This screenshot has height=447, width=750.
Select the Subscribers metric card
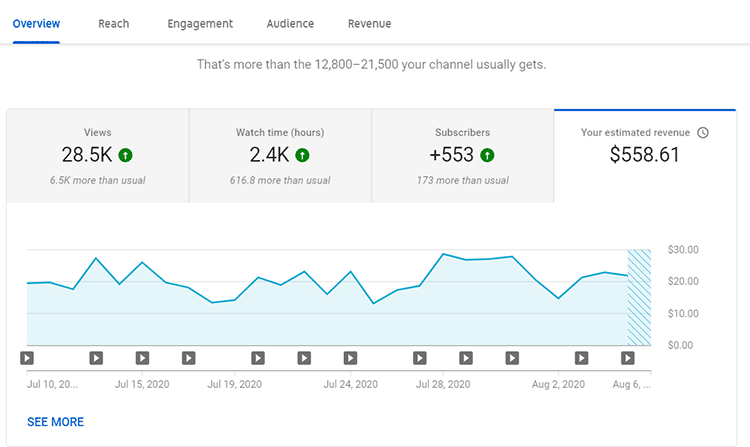point(462,156)
